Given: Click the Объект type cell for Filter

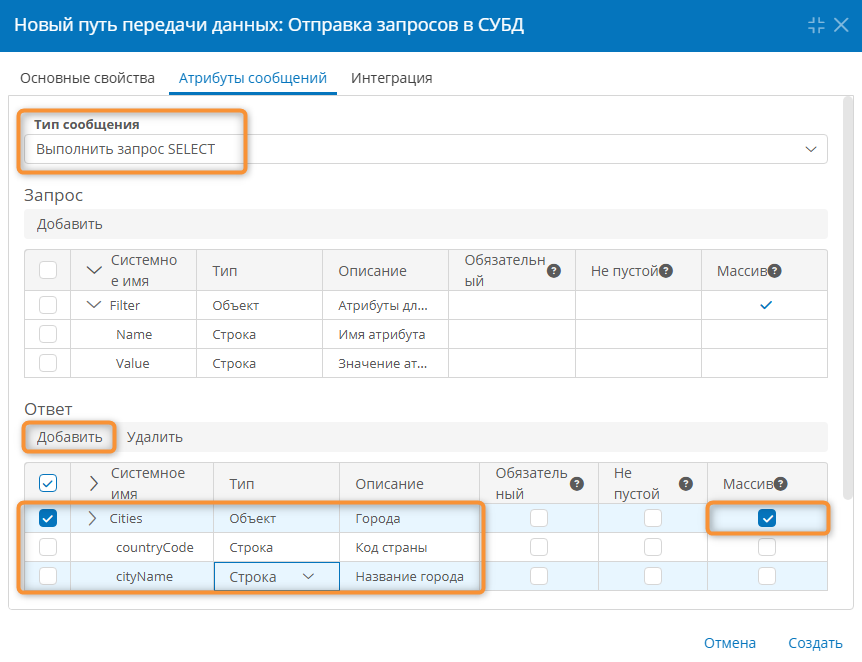Looking at the screenshot, I should click(x=259, y=305).
